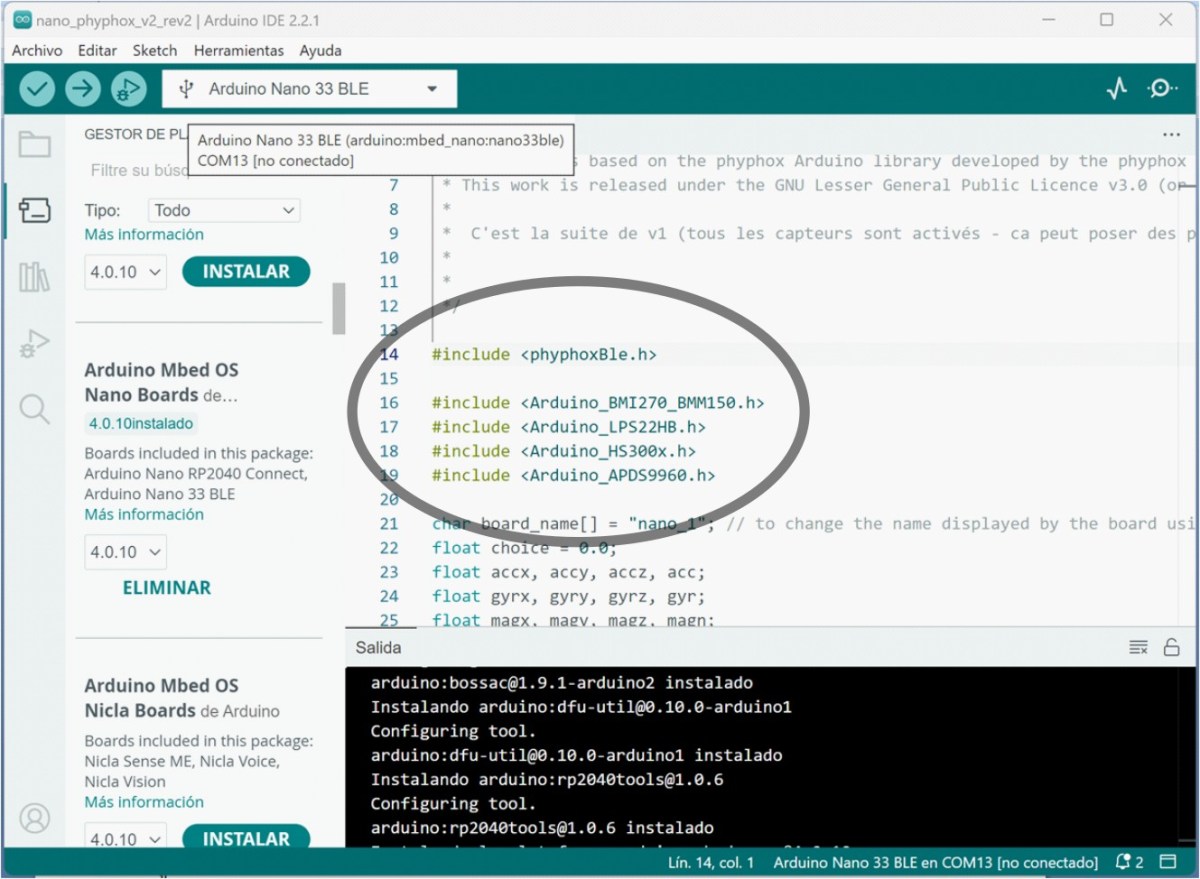1200x879 pixels.
Task: Open the user account profile icon
Action: [35, 818]
